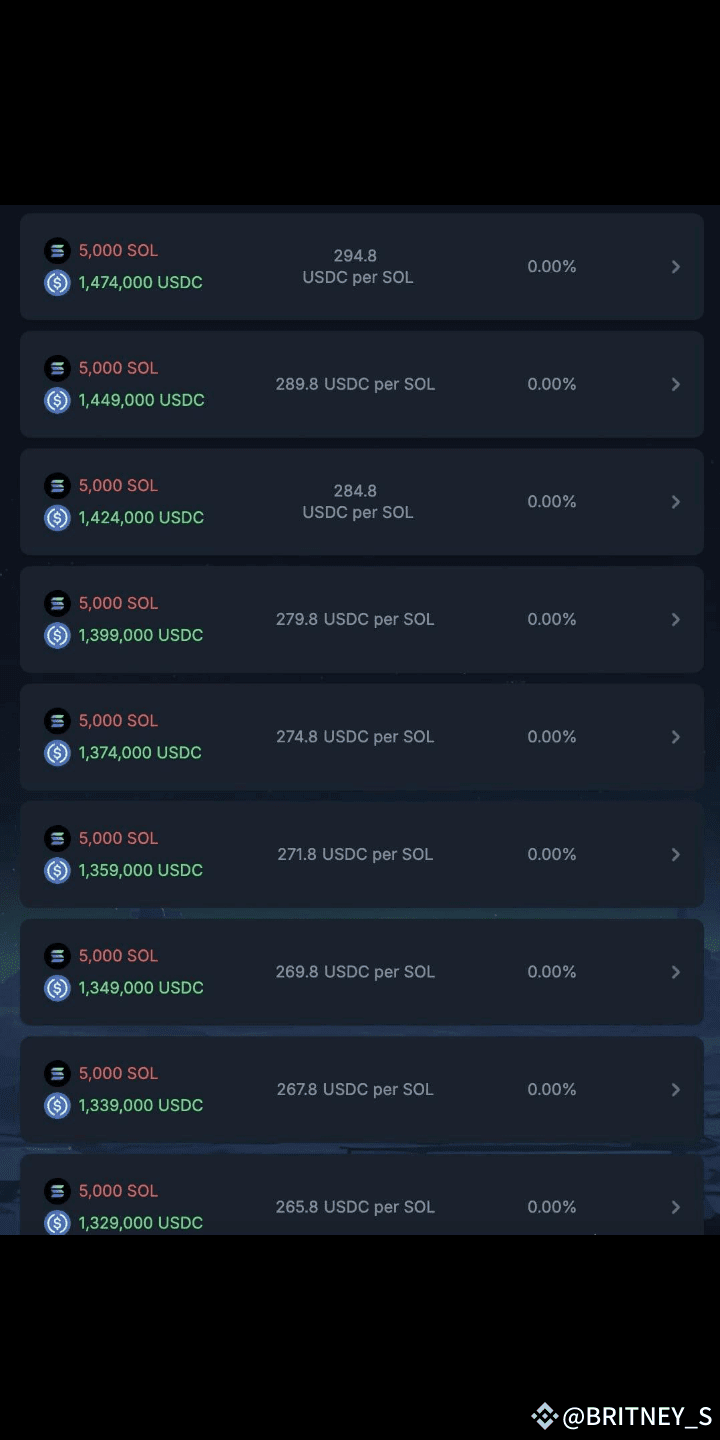Select the SOL token icon in the 289.8 row

[x=56, y=367]
